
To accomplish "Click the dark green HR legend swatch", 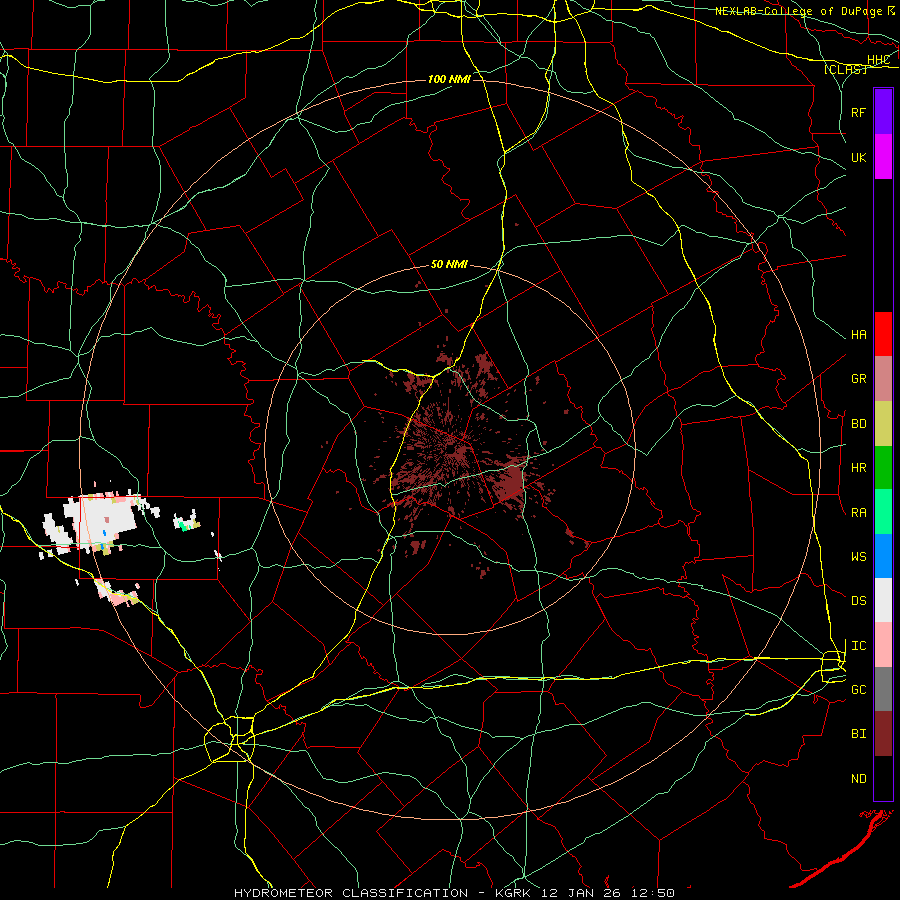I will tap(883, 468).
